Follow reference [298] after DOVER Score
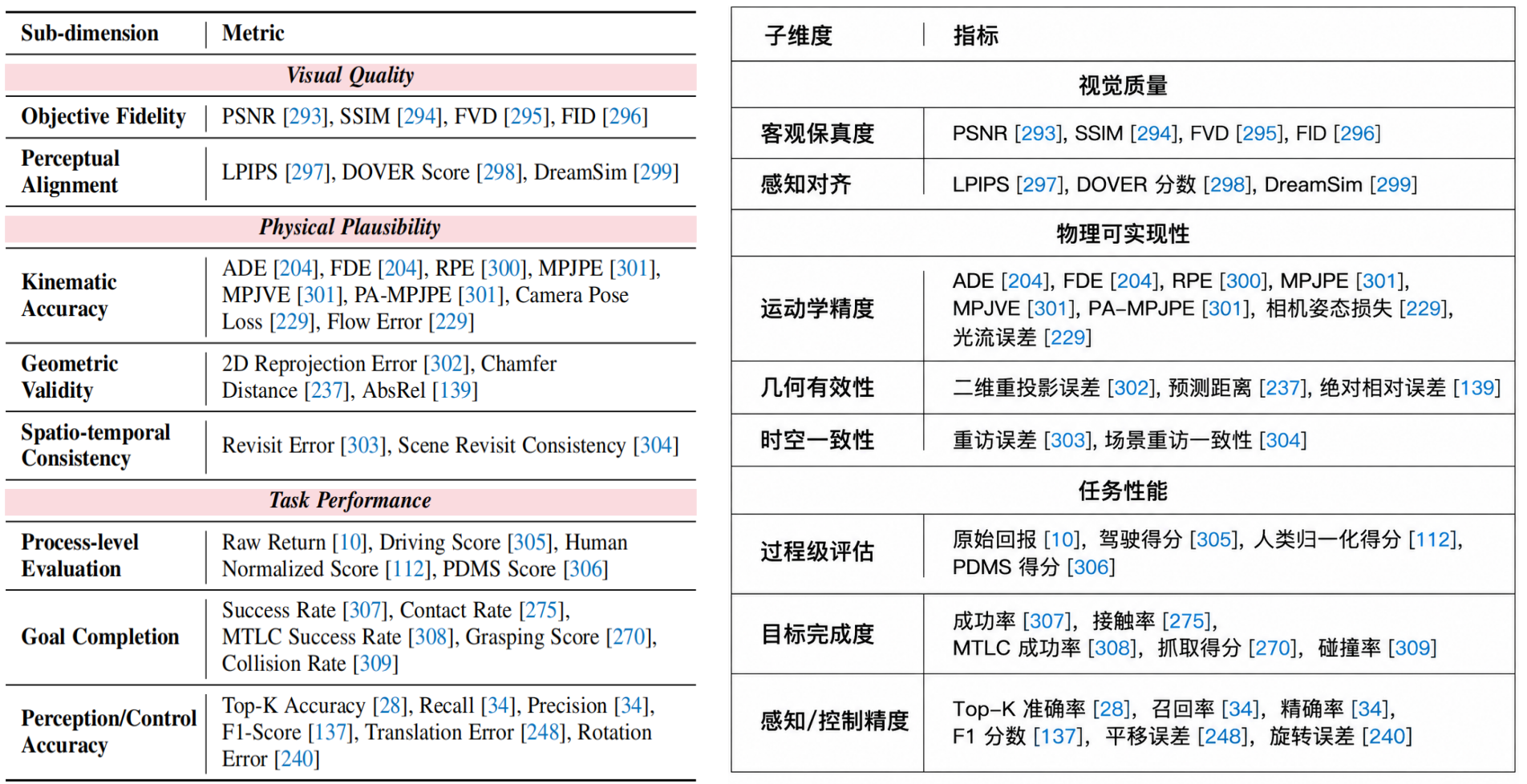This screenshot has width=1527, height=784. 500,172
